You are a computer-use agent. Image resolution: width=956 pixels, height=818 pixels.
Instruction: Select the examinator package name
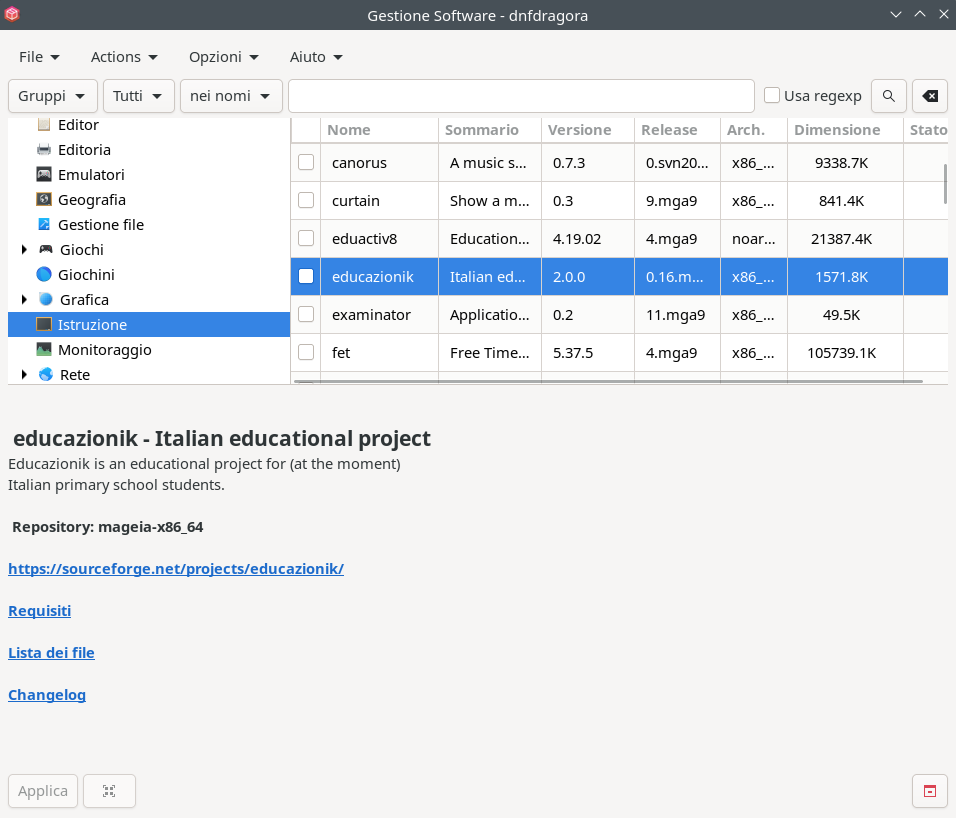click(371, 315)
